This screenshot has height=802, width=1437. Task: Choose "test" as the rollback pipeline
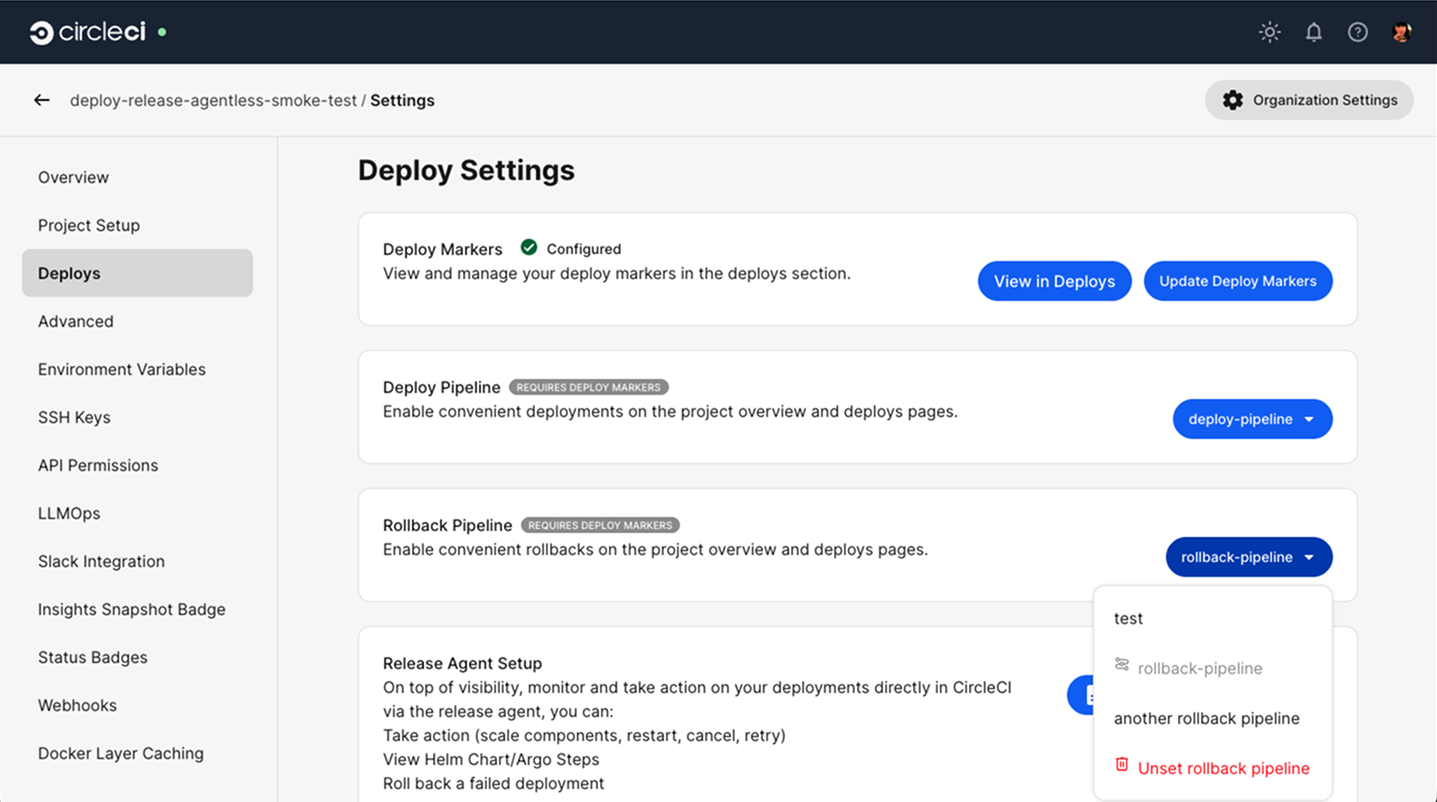1128,618
